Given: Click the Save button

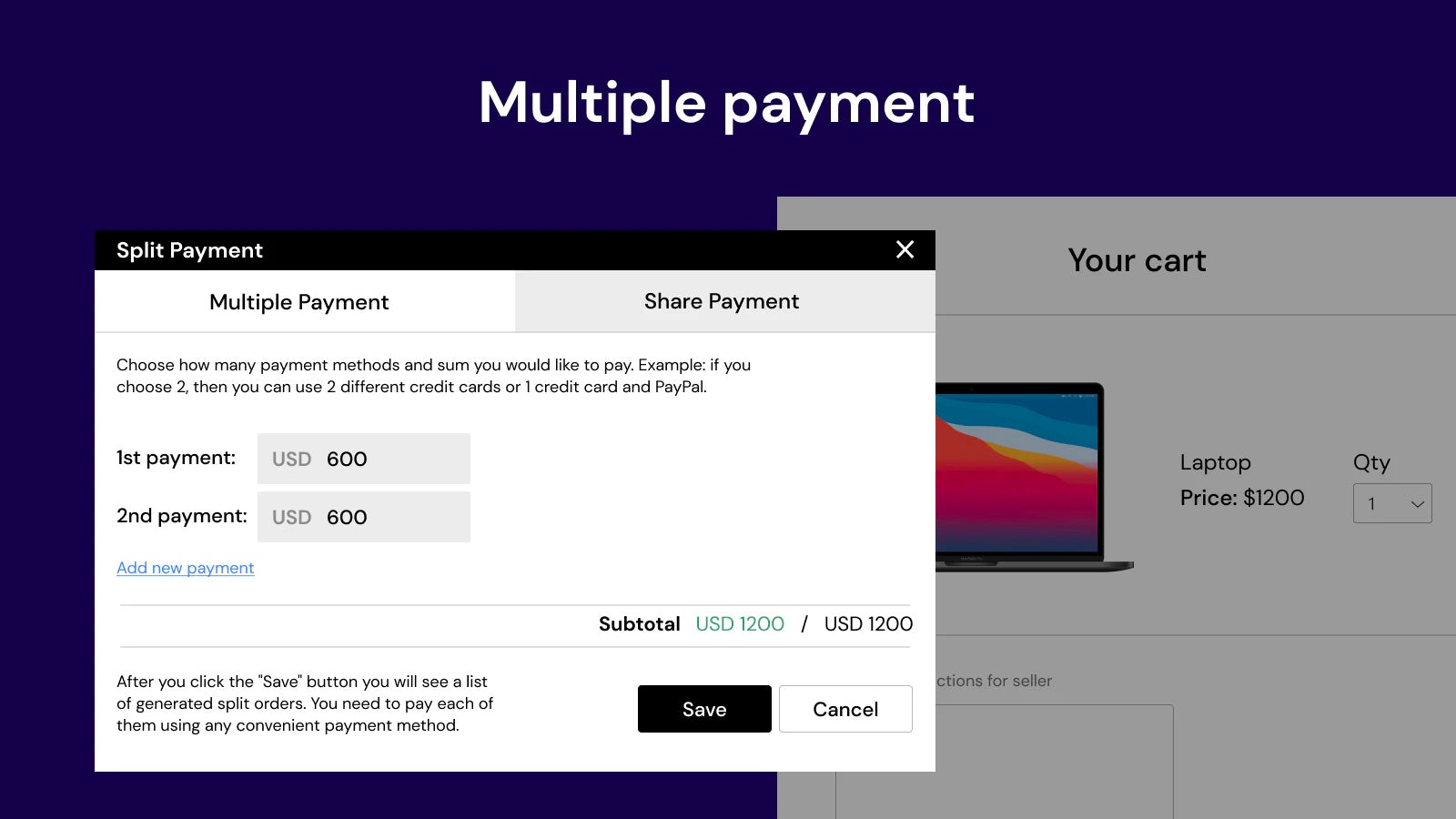Looking at the screenshot, I should point(704,709).
